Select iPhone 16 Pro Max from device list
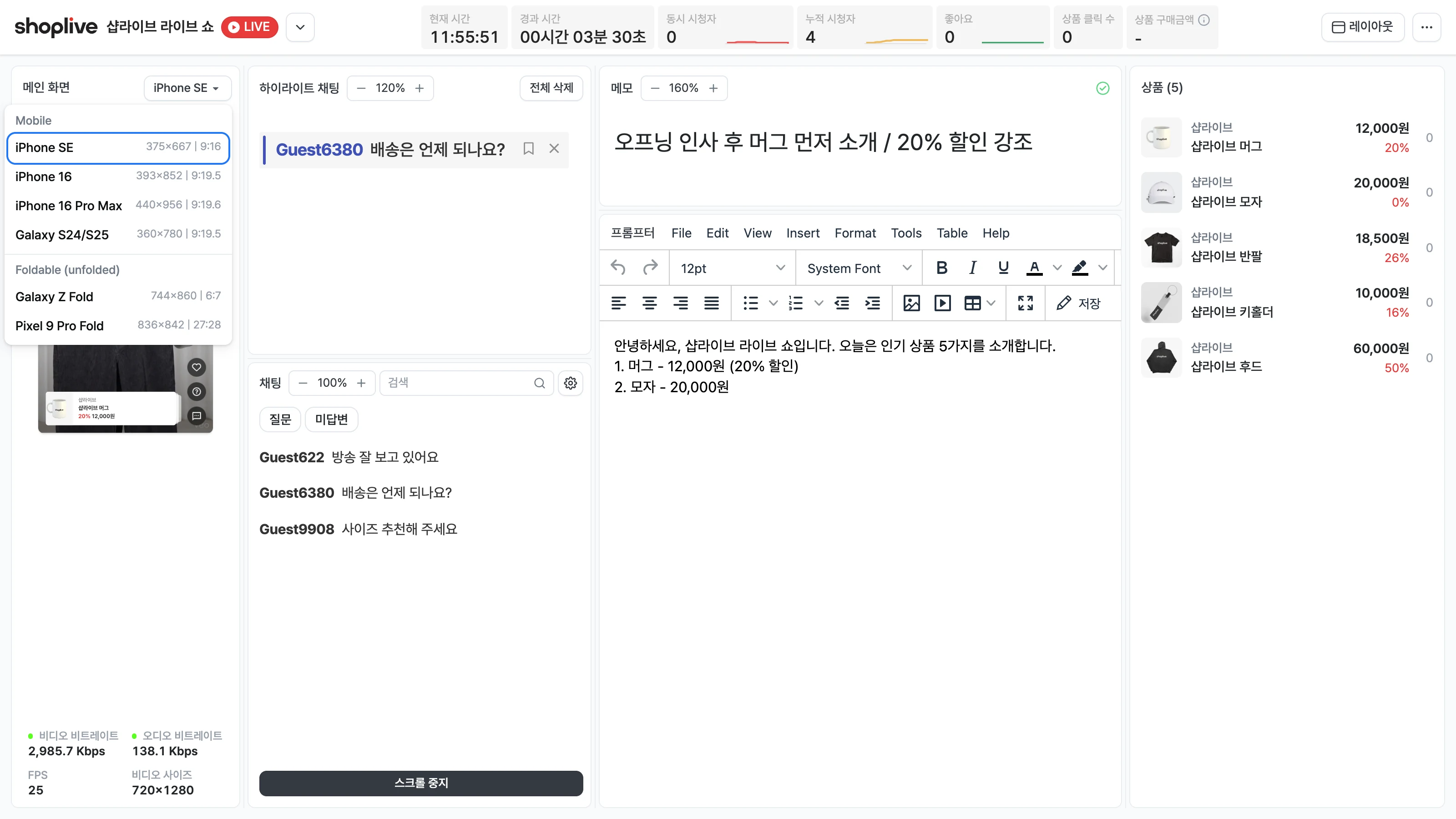This screenshot has height=819, width=1456. [118, 206]
